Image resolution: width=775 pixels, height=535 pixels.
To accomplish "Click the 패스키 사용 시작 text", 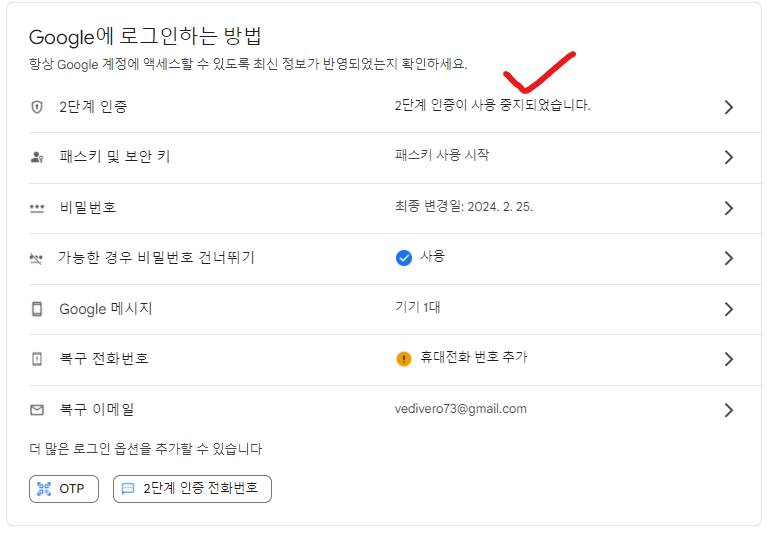I will click(x=442, y=155).
